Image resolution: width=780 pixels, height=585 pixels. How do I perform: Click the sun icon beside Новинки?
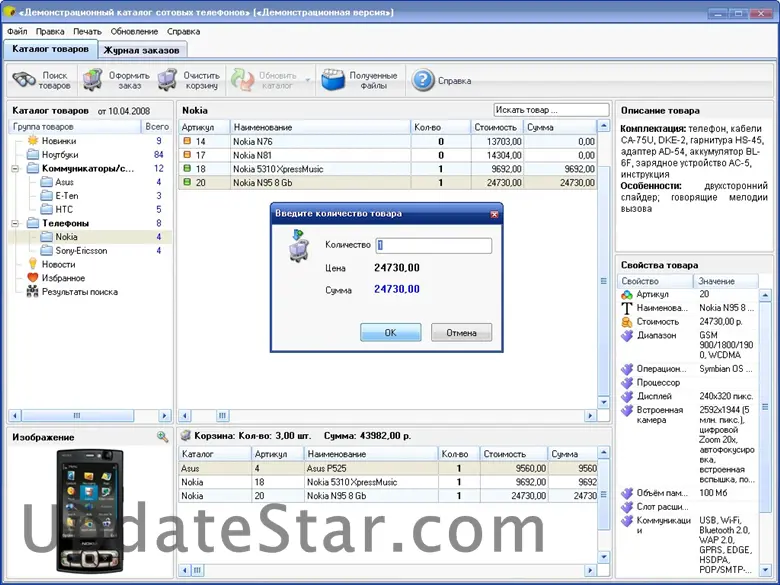(x=33, y=141)
